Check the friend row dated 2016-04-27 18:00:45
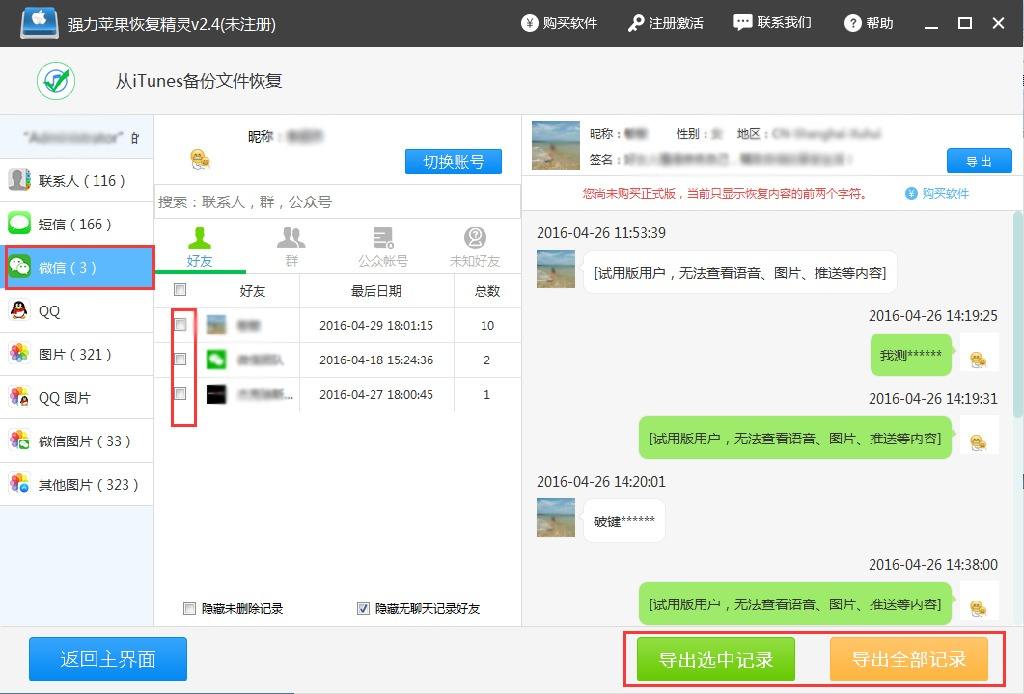The width and height of the screenshot is (1024, 694). (x=181, y=393)
